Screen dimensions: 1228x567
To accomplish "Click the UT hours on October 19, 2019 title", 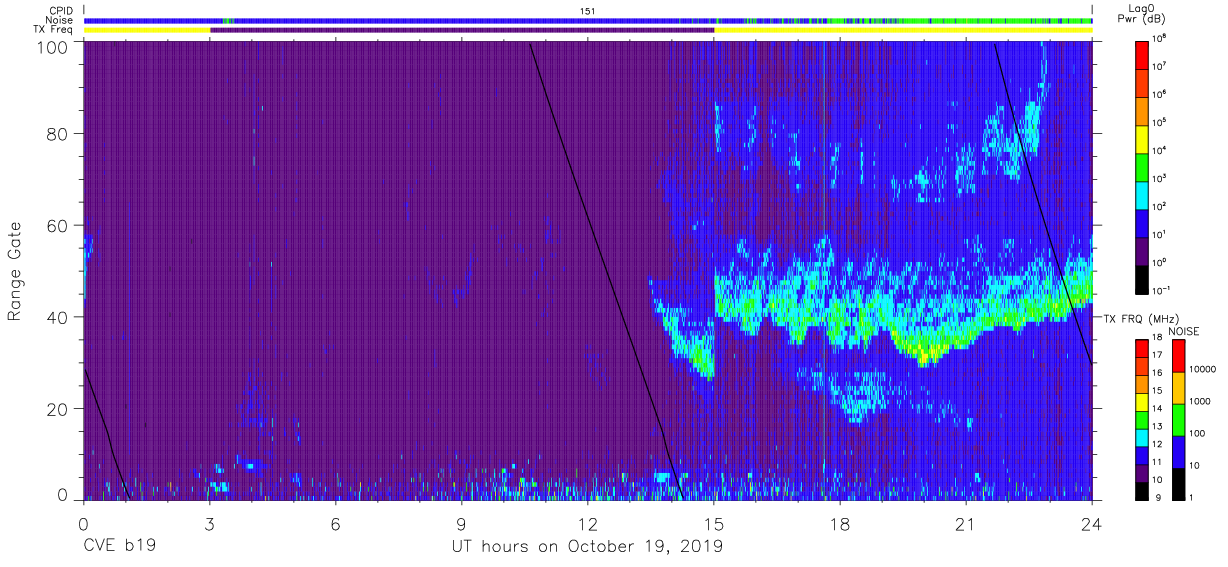I will coord(585,547).
